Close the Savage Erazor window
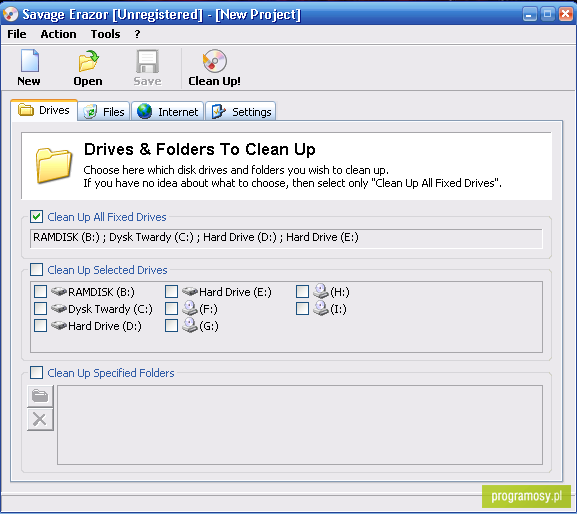The height and width of the screenshot is (514, 577). coord(566,14)
